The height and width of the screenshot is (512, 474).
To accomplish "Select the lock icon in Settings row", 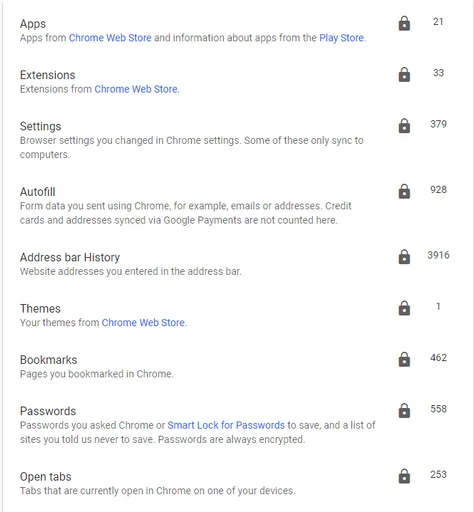I will [404, 126].
